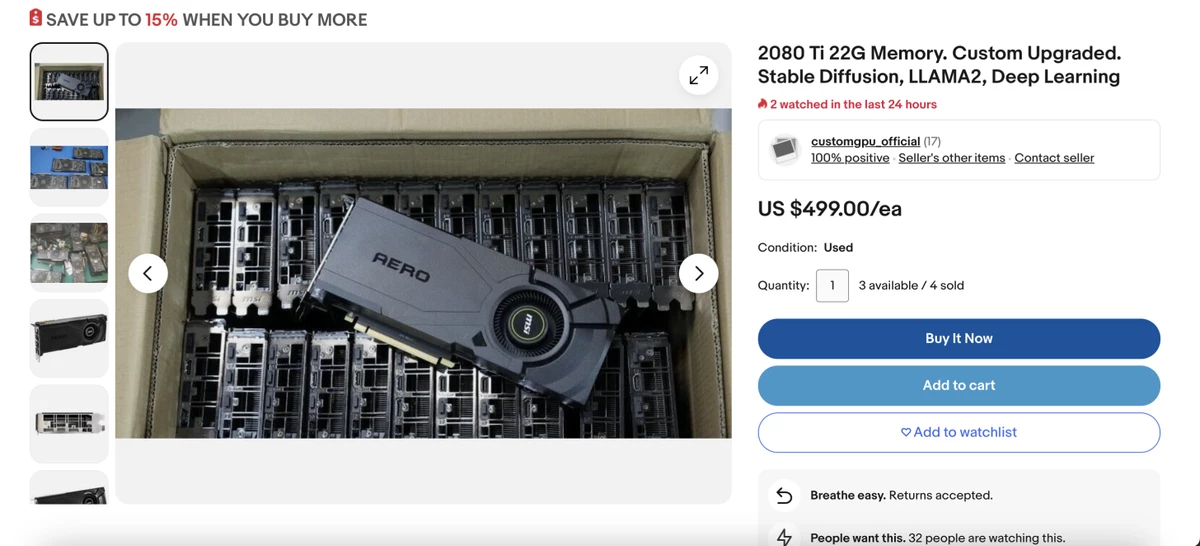The width and height of the screenshot is (1200, 546).
Task: Click the lightning bolt icon beside People want this
Action: coord(784,537)
